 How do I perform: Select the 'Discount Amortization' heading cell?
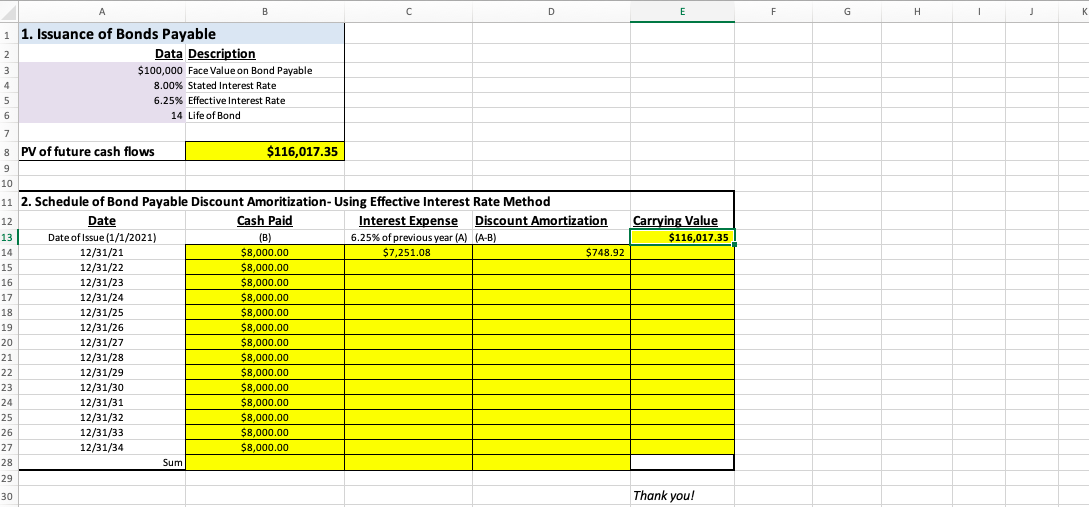[551, 221]
